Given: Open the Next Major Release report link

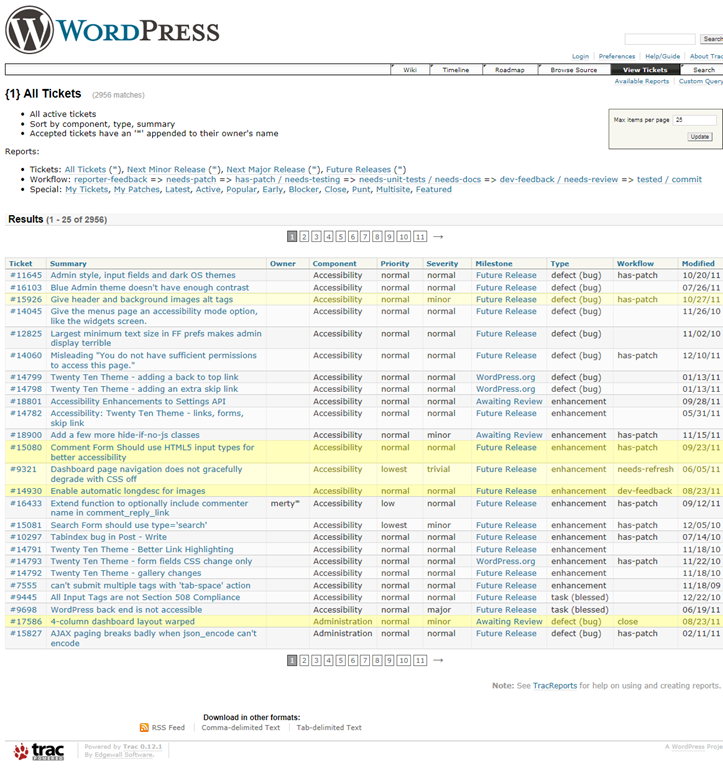Looking at the screenshot, I should [265, 169].
